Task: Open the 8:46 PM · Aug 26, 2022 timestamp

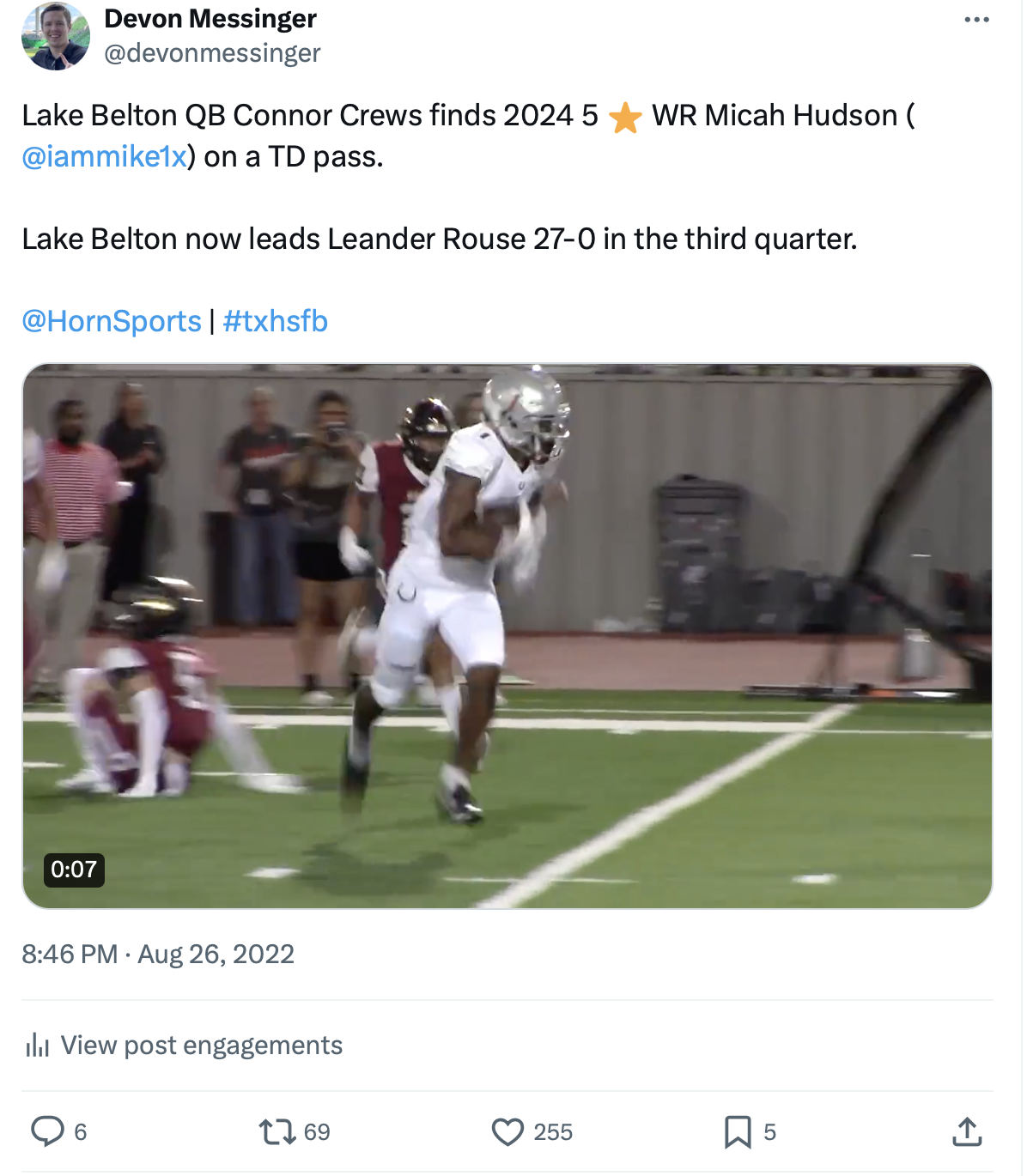Action: (158, 954)
